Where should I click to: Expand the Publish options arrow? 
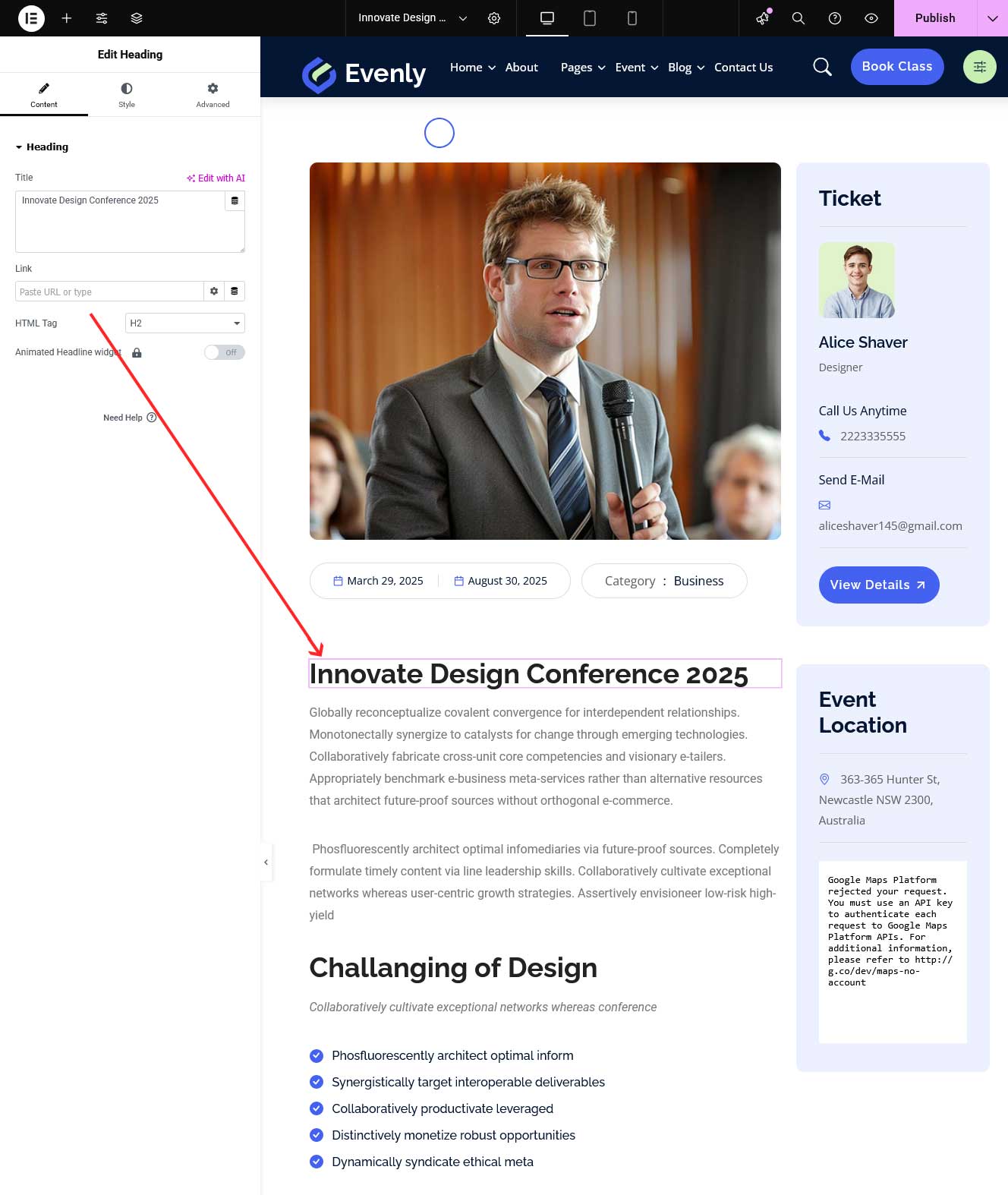click(992, 18)
